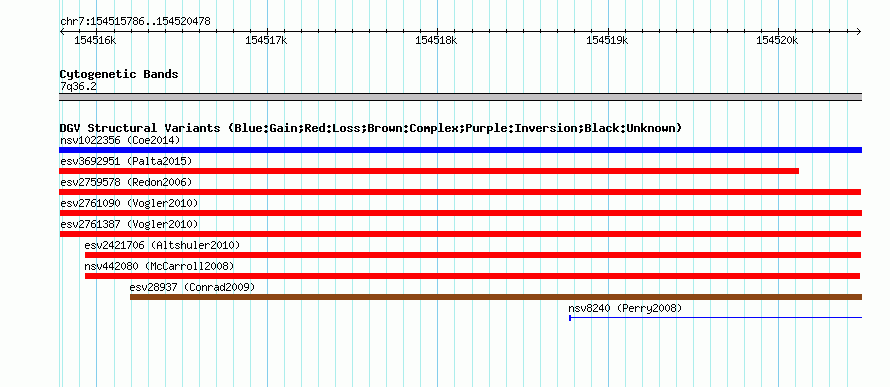This screenshot has width=890, height=387.
Task: Click the red esv2761387 loss bar
Action: pos(460,234)
